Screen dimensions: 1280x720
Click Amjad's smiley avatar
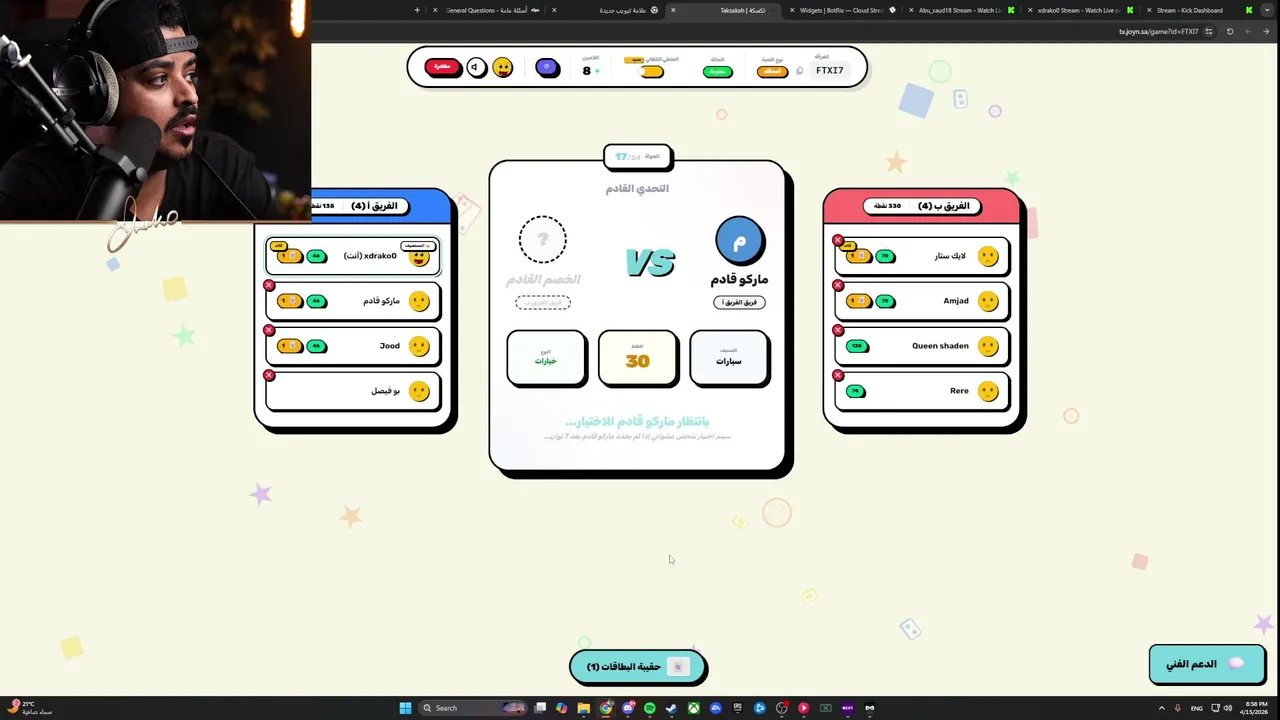click(x=988, y=301)
